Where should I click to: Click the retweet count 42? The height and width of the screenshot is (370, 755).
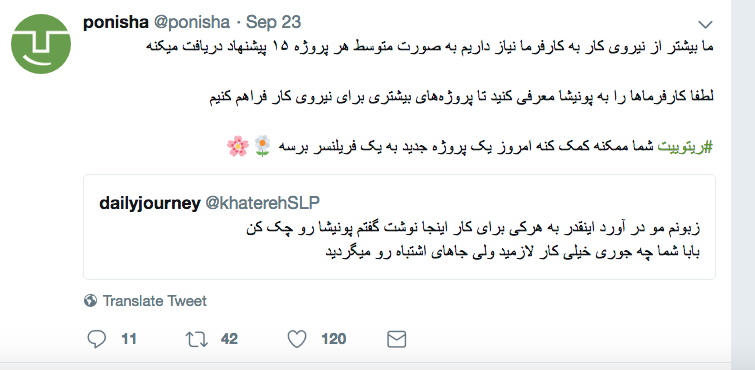[x=229, y=339]
